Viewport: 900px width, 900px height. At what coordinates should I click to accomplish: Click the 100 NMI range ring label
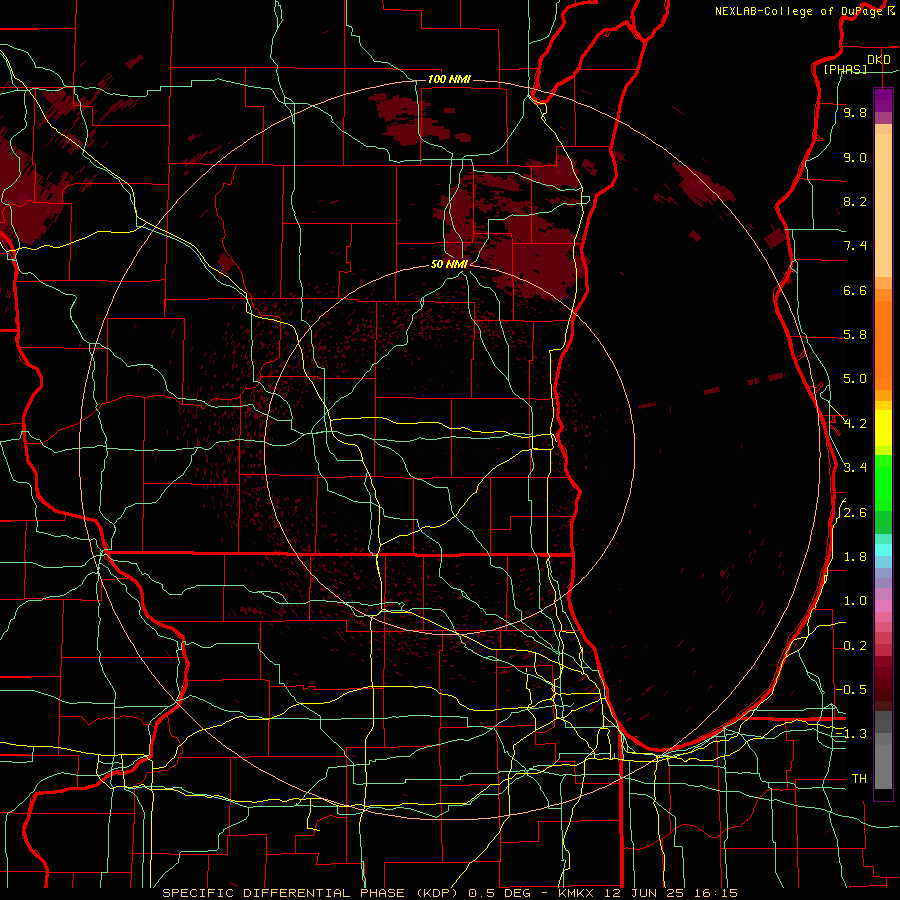449,79
